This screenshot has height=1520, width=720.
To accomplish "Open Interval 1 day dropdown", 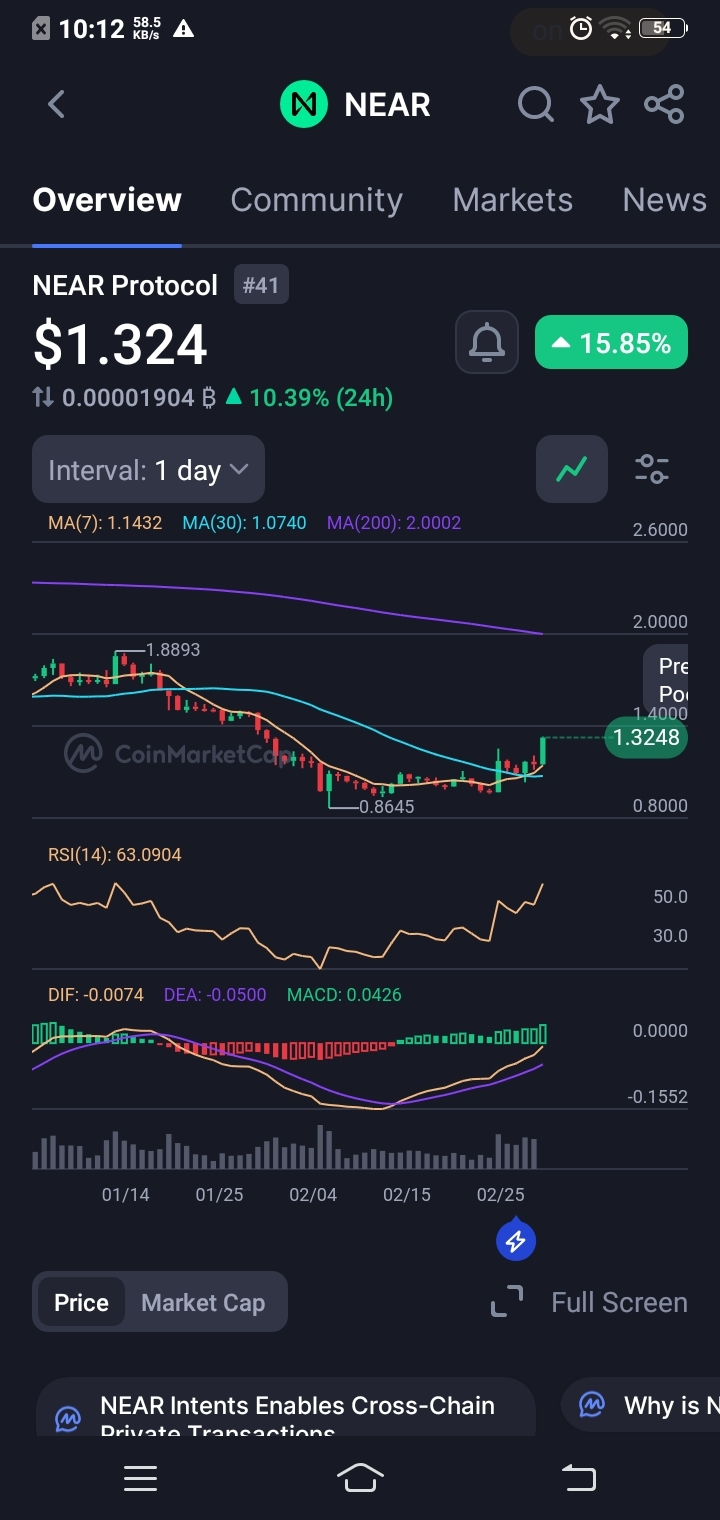I will [x=148, y=469].
